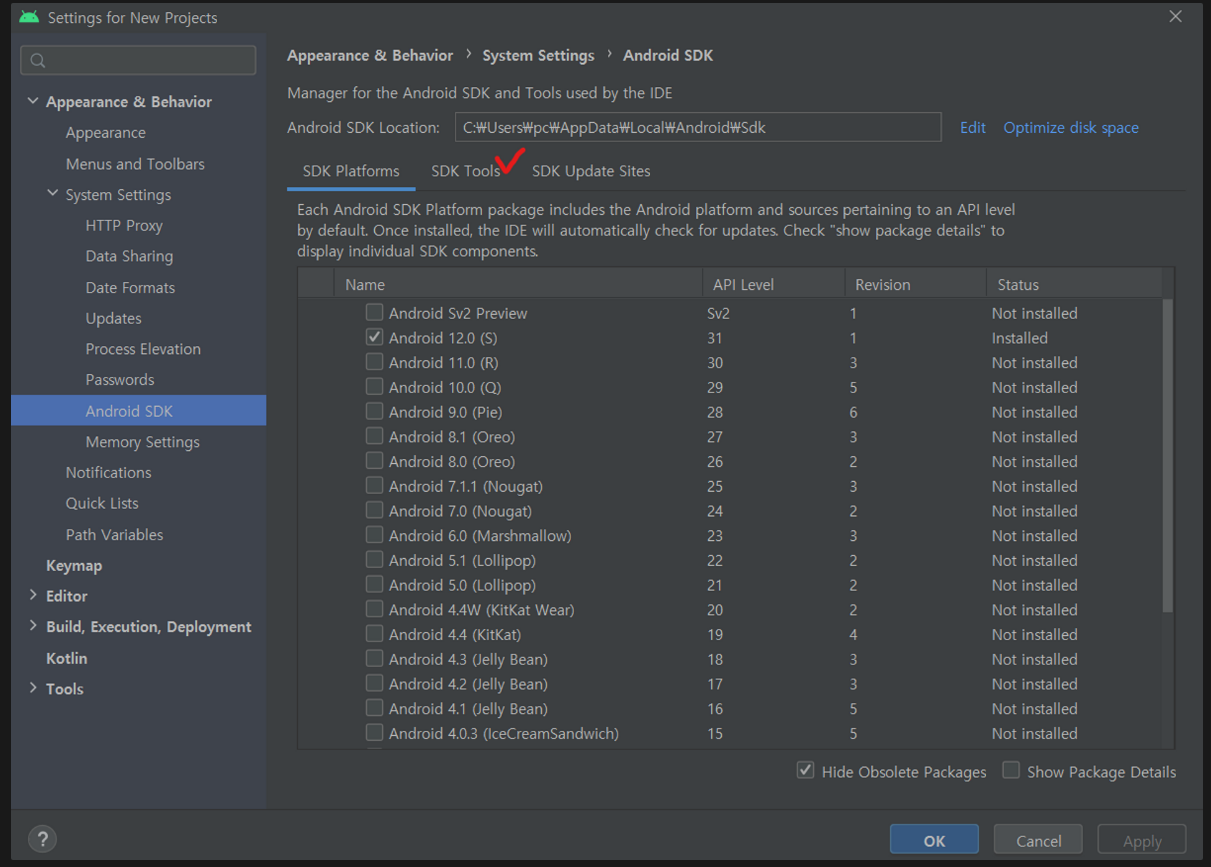Close the Settings for New Projects dialog
Image resolution: width=1211 pixels, height=867 pixels.
(1175, 17)
